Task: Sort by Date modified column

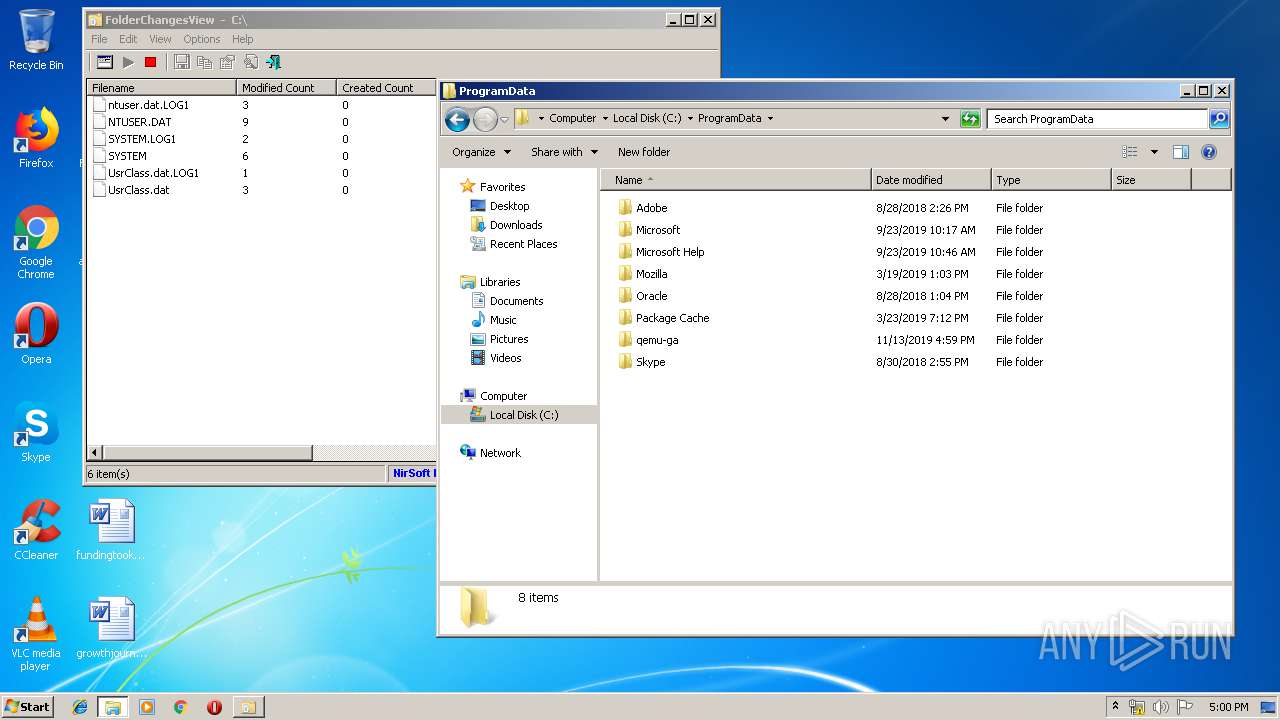Action: point(931,180)
